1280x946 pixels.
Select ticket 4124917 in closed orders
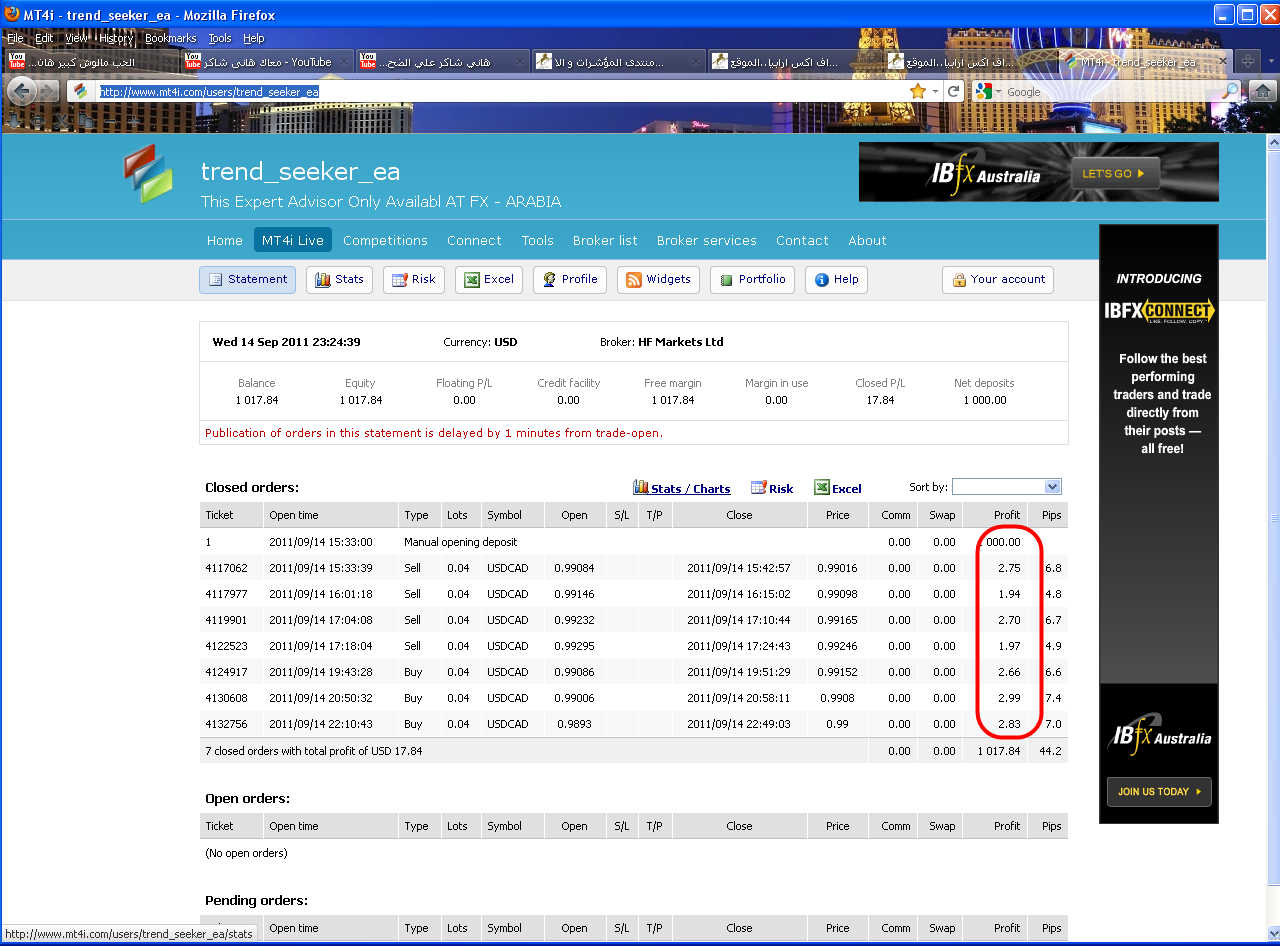(x=226, y=672)
